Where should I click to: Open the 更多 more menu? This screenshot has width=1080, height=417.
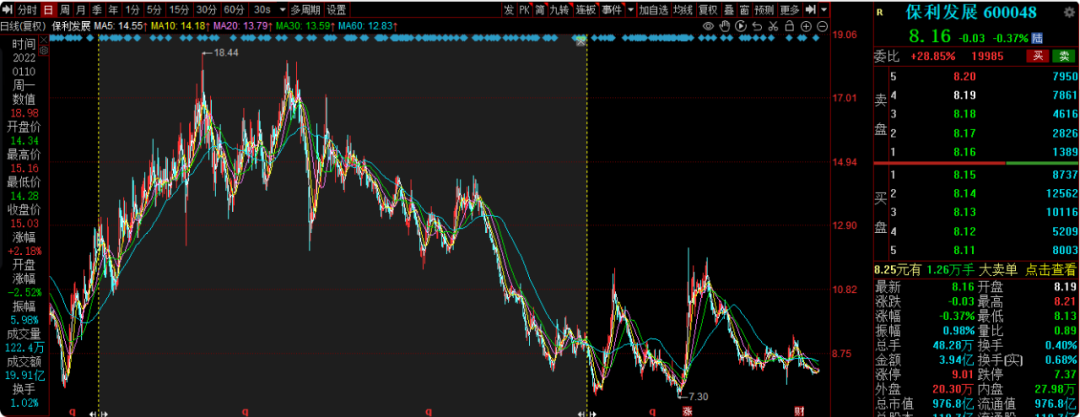tap(789, 10)
